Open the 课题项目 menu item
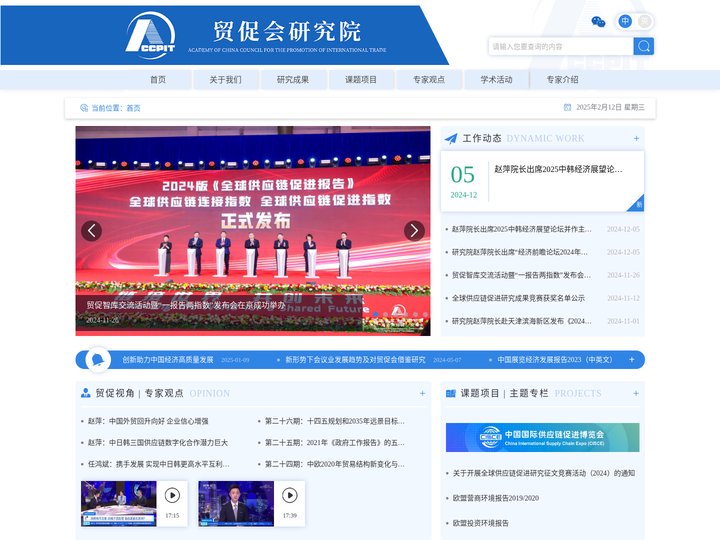Viewport: 720px width, 540px height. (x=361, y=79)
